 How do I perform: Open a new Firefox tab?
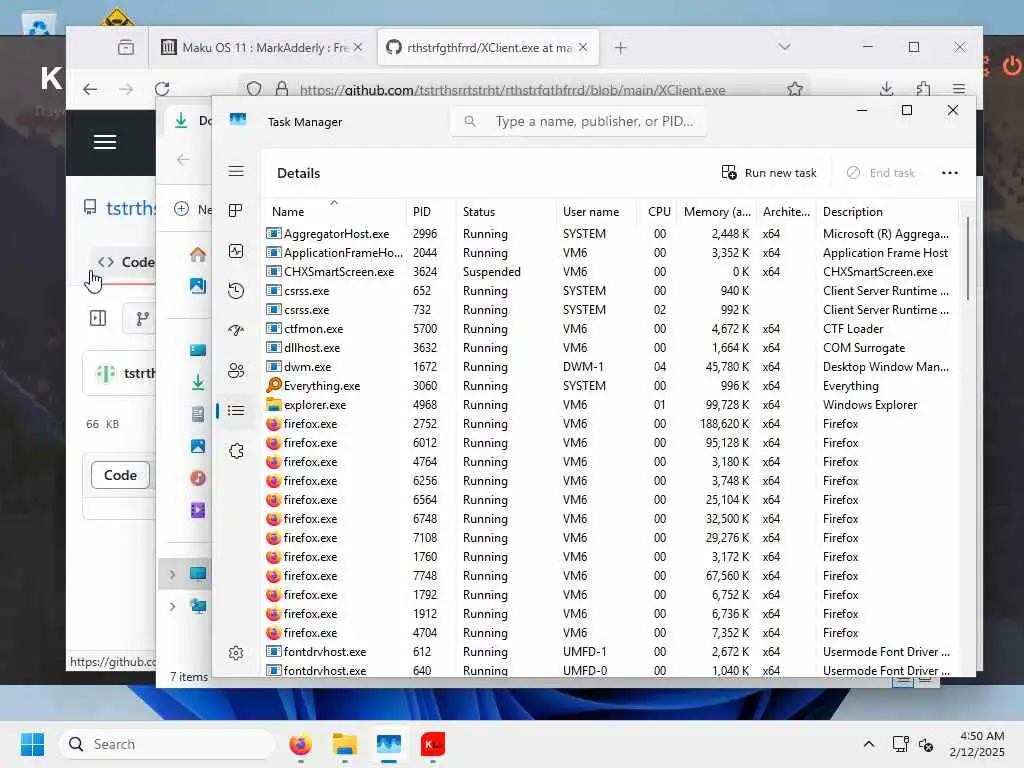click(620, 48)
